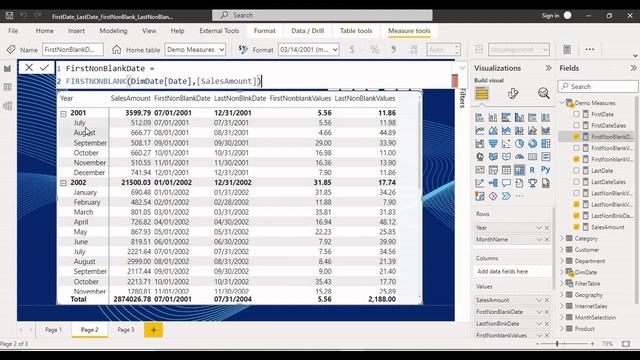Check the FirstDateSales measure checkbox
Image resolution: width=640 pixels, height=360 pixels.
click(576, 125)
